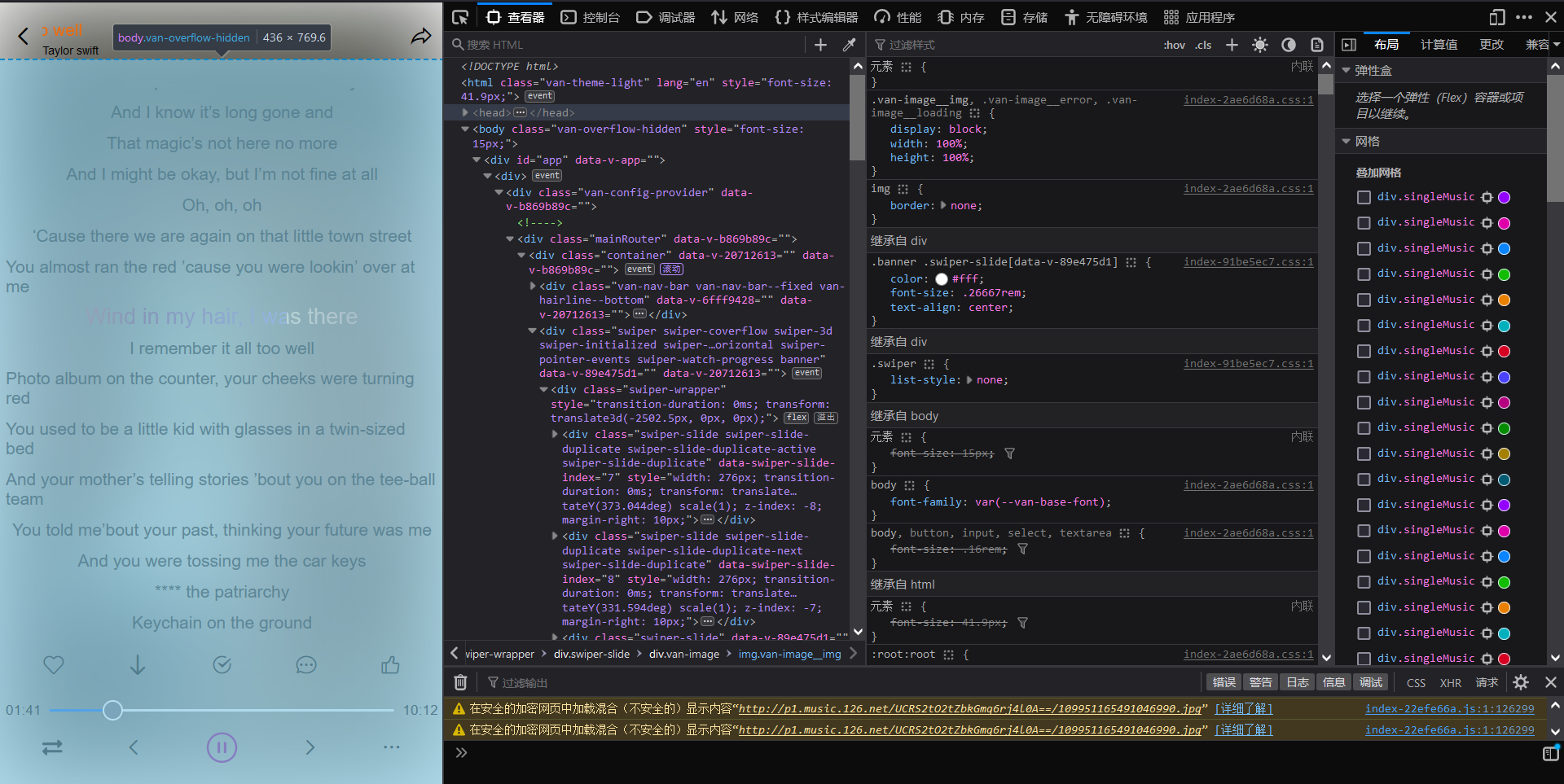Toggle light color scheme simulation (sun icon)

(x=1260, y=45)
